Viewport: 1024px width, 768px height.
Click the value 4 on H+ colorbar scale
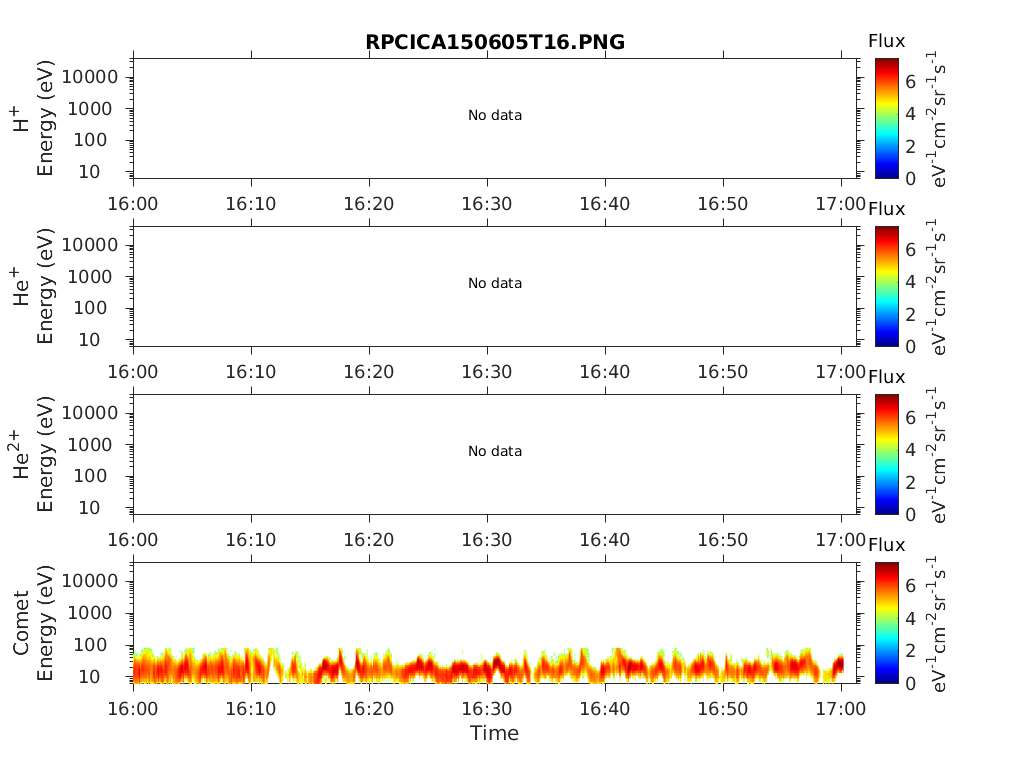pyautogui.click(x=910, y=114)
